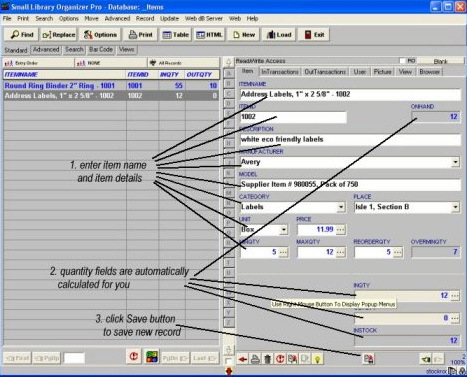Switch to the Views toolbar tab
Image resolution: width=467 pixels, height=377 pixels.
click(126, 50)
